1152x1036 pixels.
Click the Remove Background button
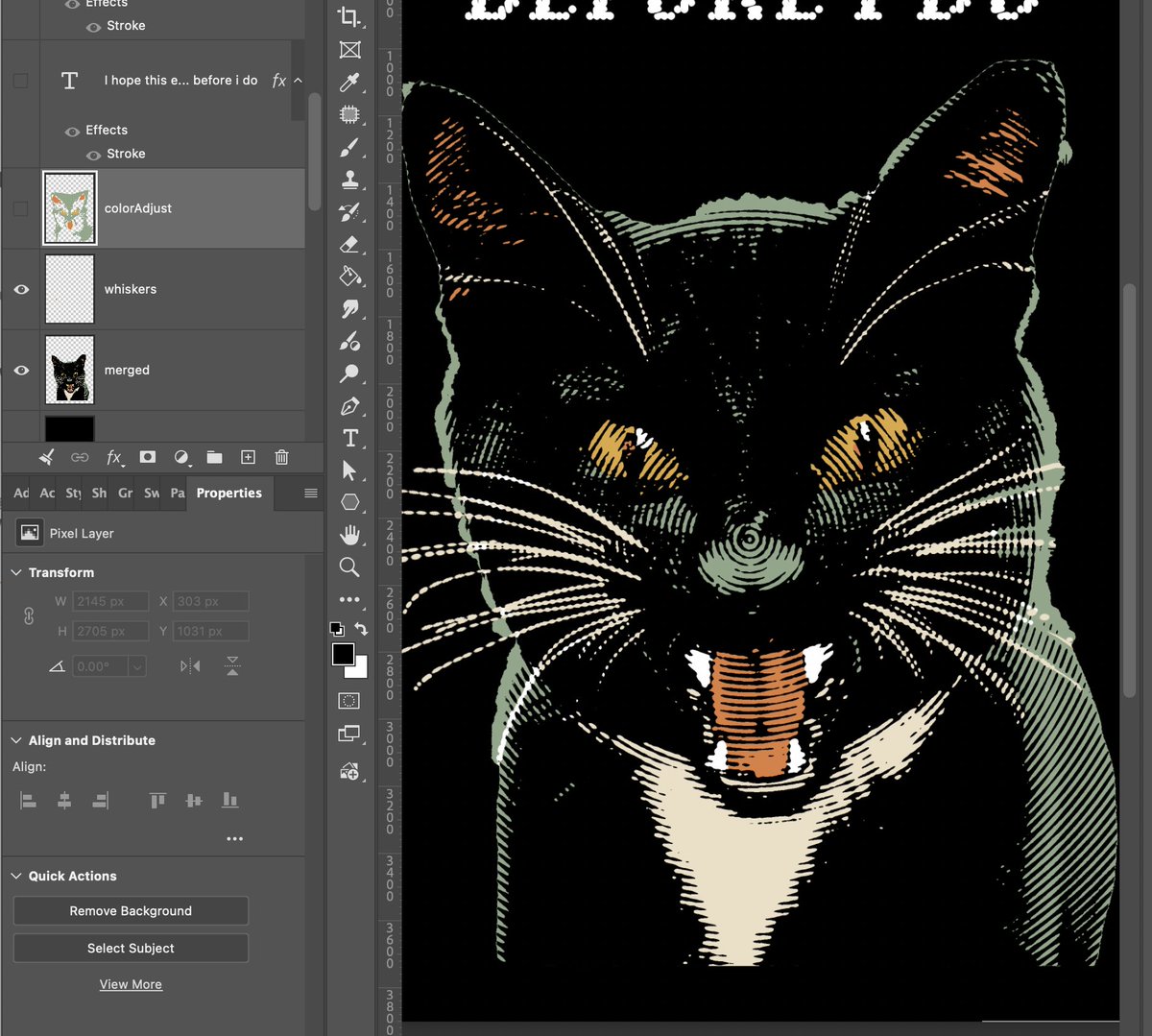[131, 911]
